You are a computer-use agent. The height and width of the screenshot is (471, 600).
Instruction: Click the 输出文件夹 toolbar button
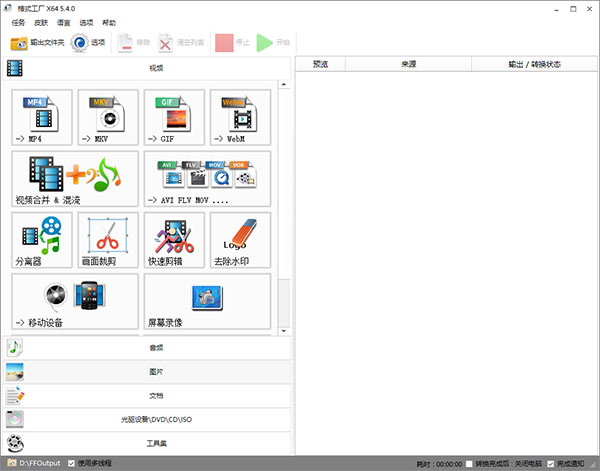click(37, 43)
